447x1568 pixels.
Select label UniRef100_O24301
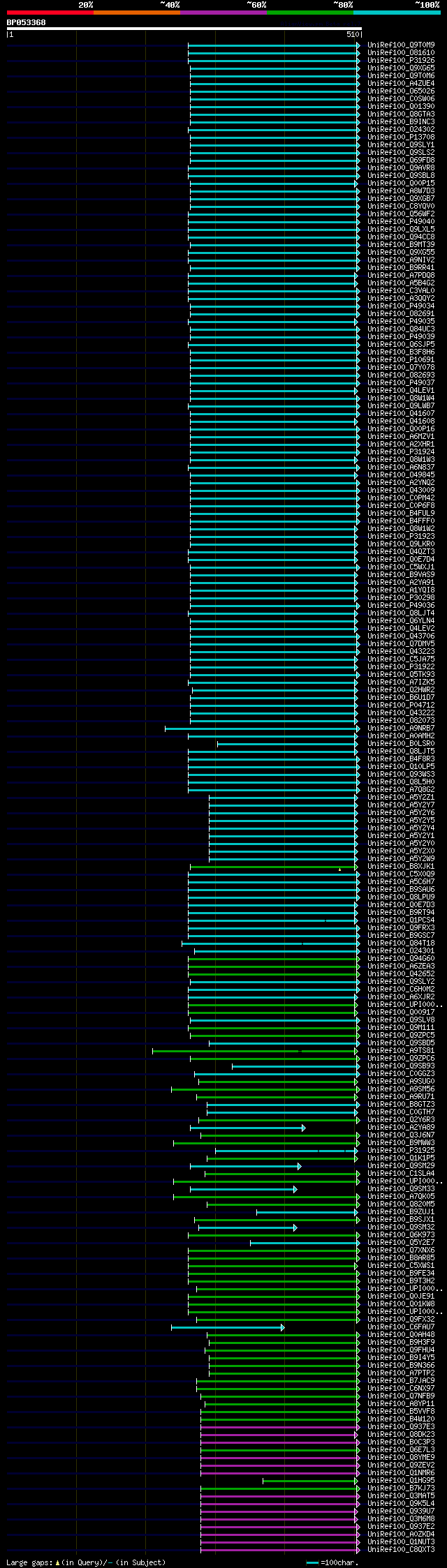click(x=401, y=951)
